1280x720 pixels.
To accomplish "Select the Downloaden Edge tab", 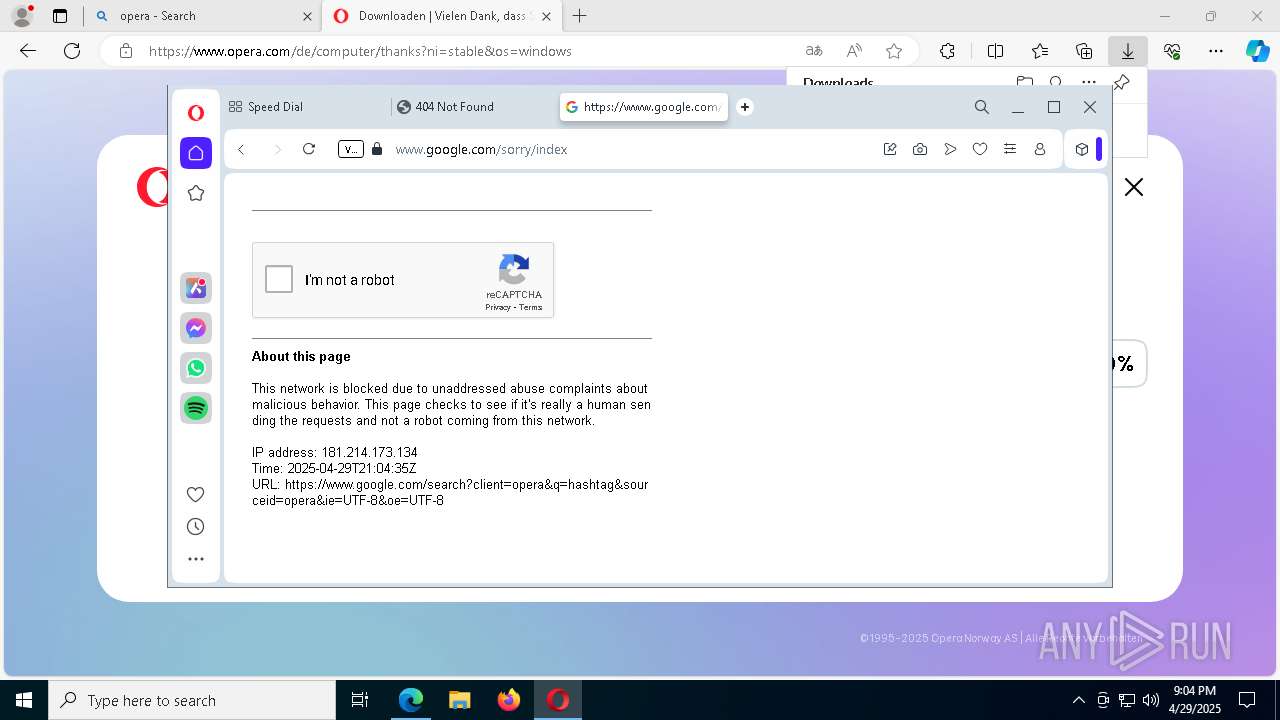I will [x=442, y=16].
